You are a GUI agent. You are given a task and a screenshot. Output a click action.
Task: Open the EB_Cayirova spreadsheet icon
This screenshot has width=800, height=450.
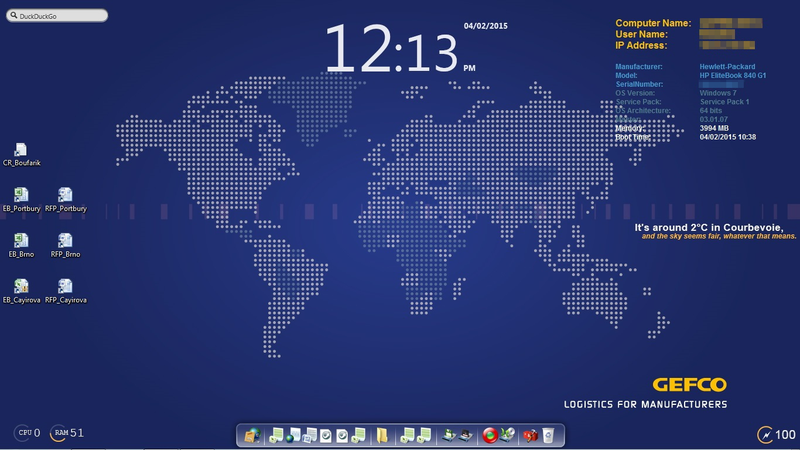click(x=21, y=291)
